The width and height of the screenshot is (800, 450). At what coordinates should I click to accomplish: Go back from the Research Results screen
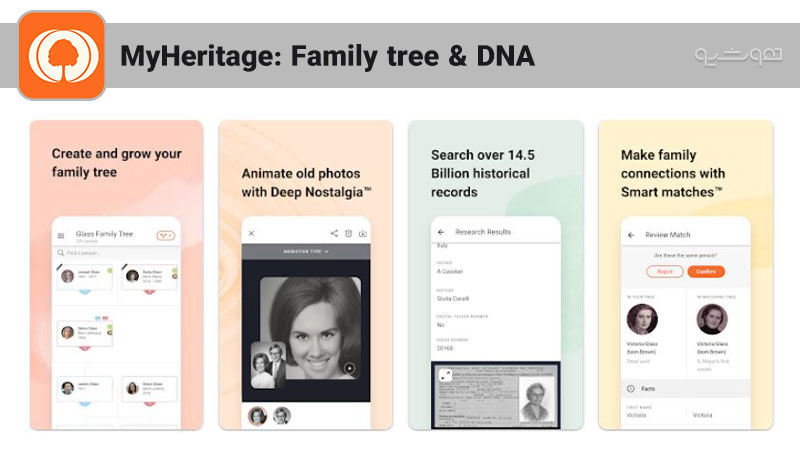pos(441,232)
